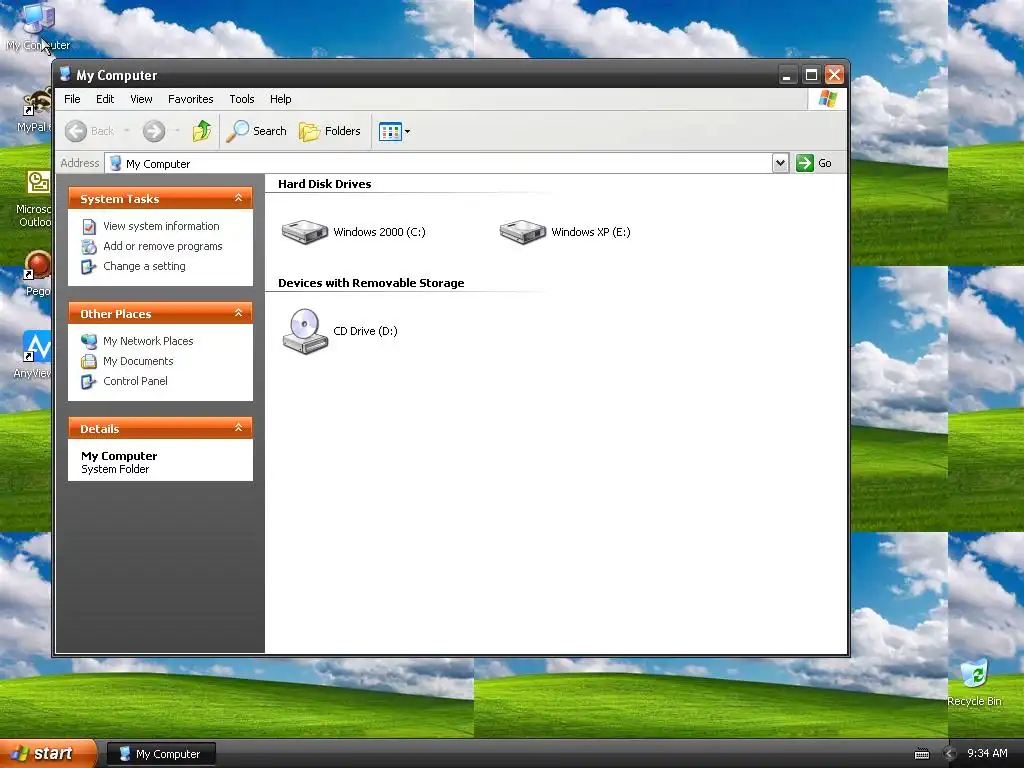Click the My Computer icon in address bar
This screenshot has width=1024, height=768.
tap(116, 163)
